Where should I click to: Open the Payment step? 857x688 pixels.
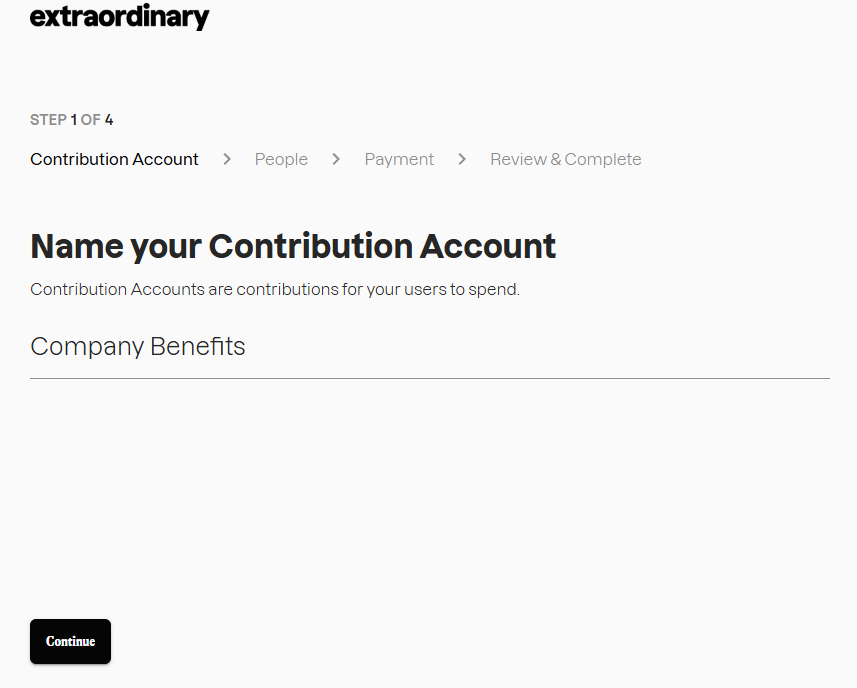(x=399, y=159)
